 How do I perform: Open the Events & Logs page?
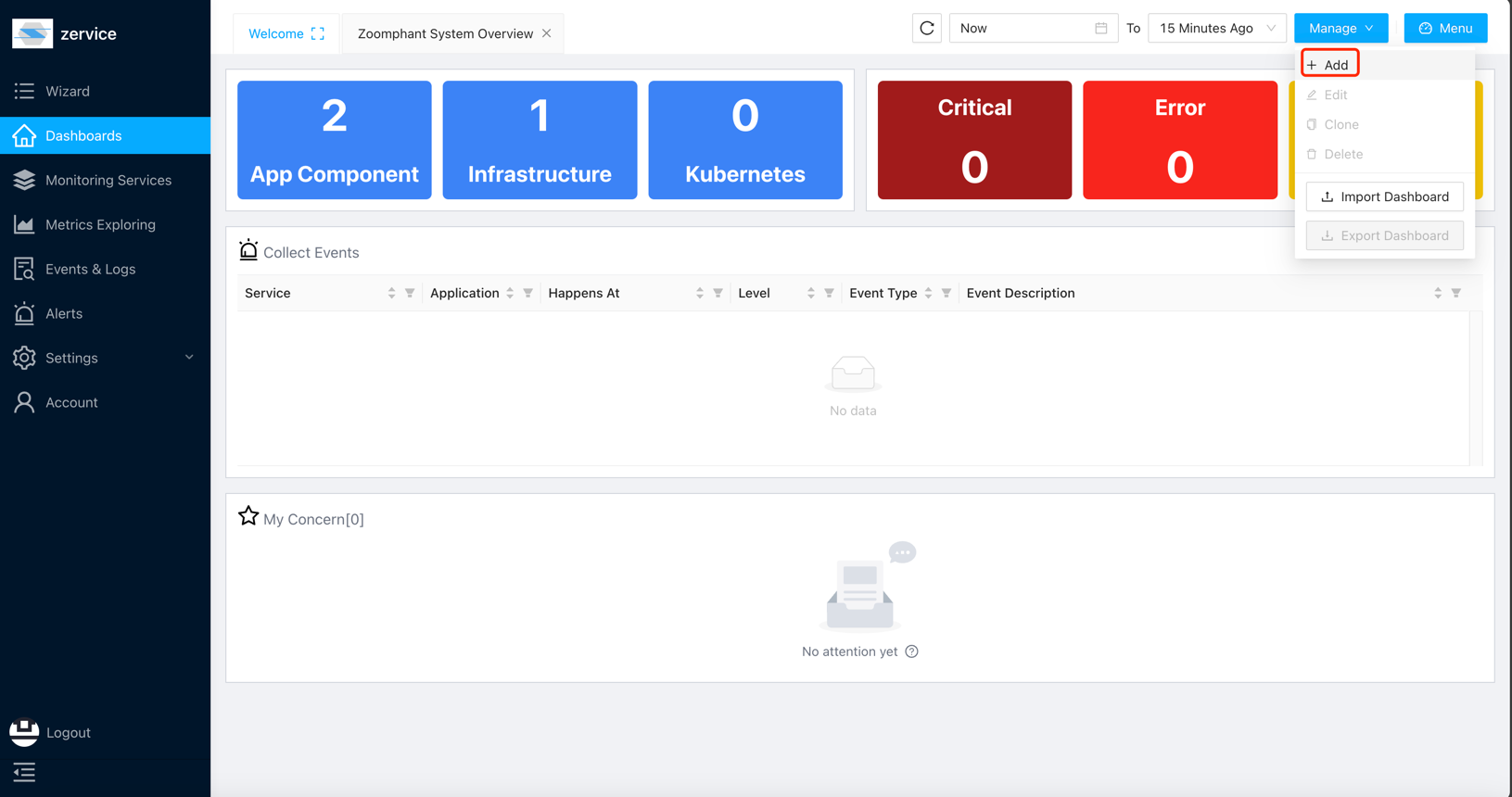[90, 269]
